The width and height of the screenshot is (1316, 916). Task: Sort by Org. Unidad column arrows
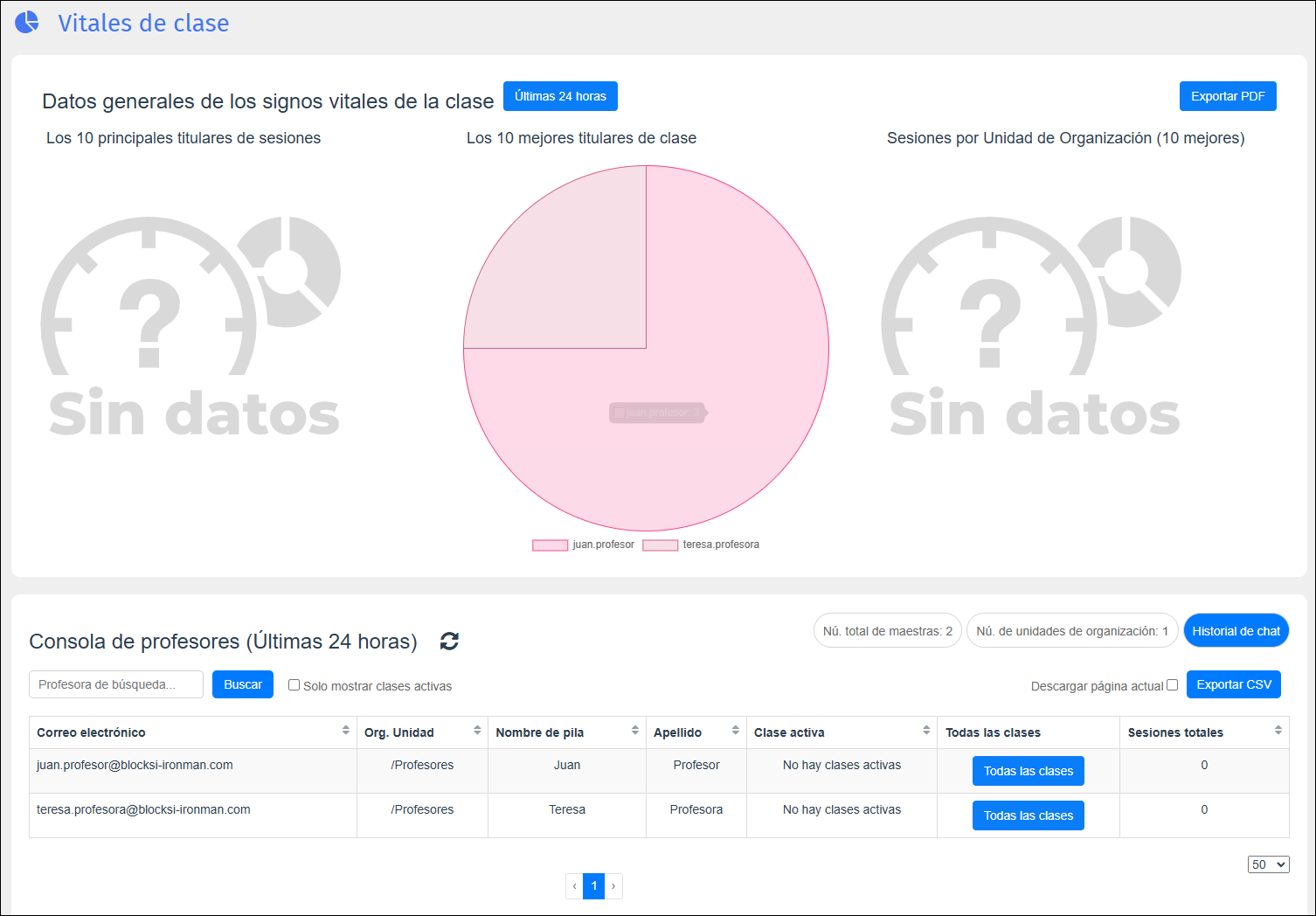477,731
